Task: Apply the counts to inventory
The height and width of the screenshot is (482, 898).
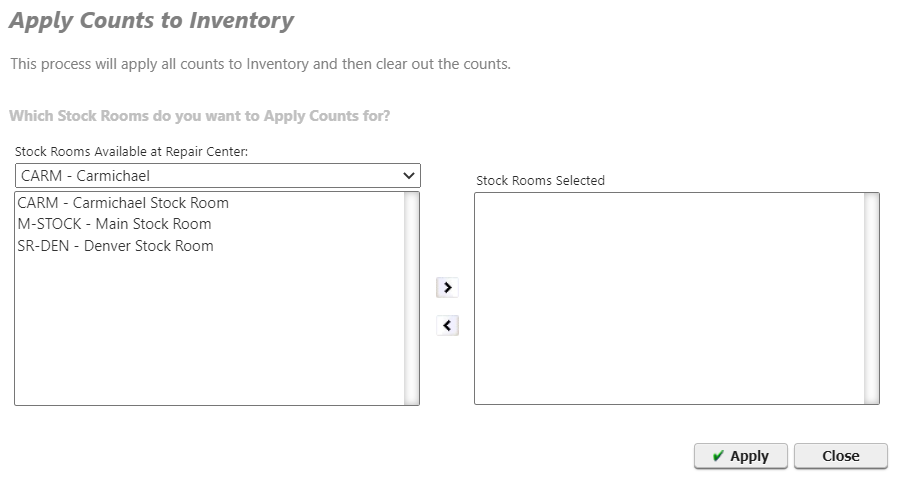Action: pos(741,456)
